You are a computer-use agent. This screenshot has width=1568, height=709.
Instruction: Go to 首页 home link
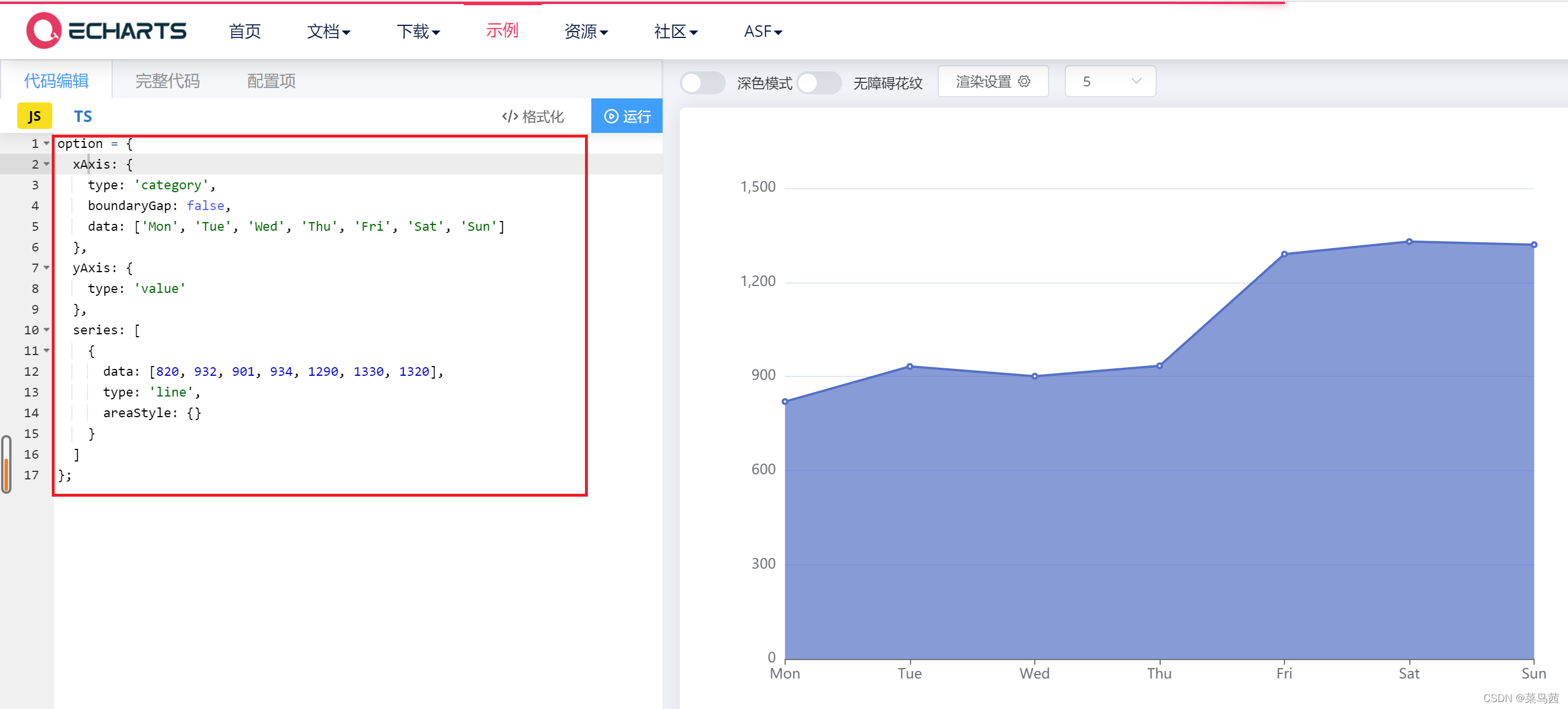click(x=244, y=31)
